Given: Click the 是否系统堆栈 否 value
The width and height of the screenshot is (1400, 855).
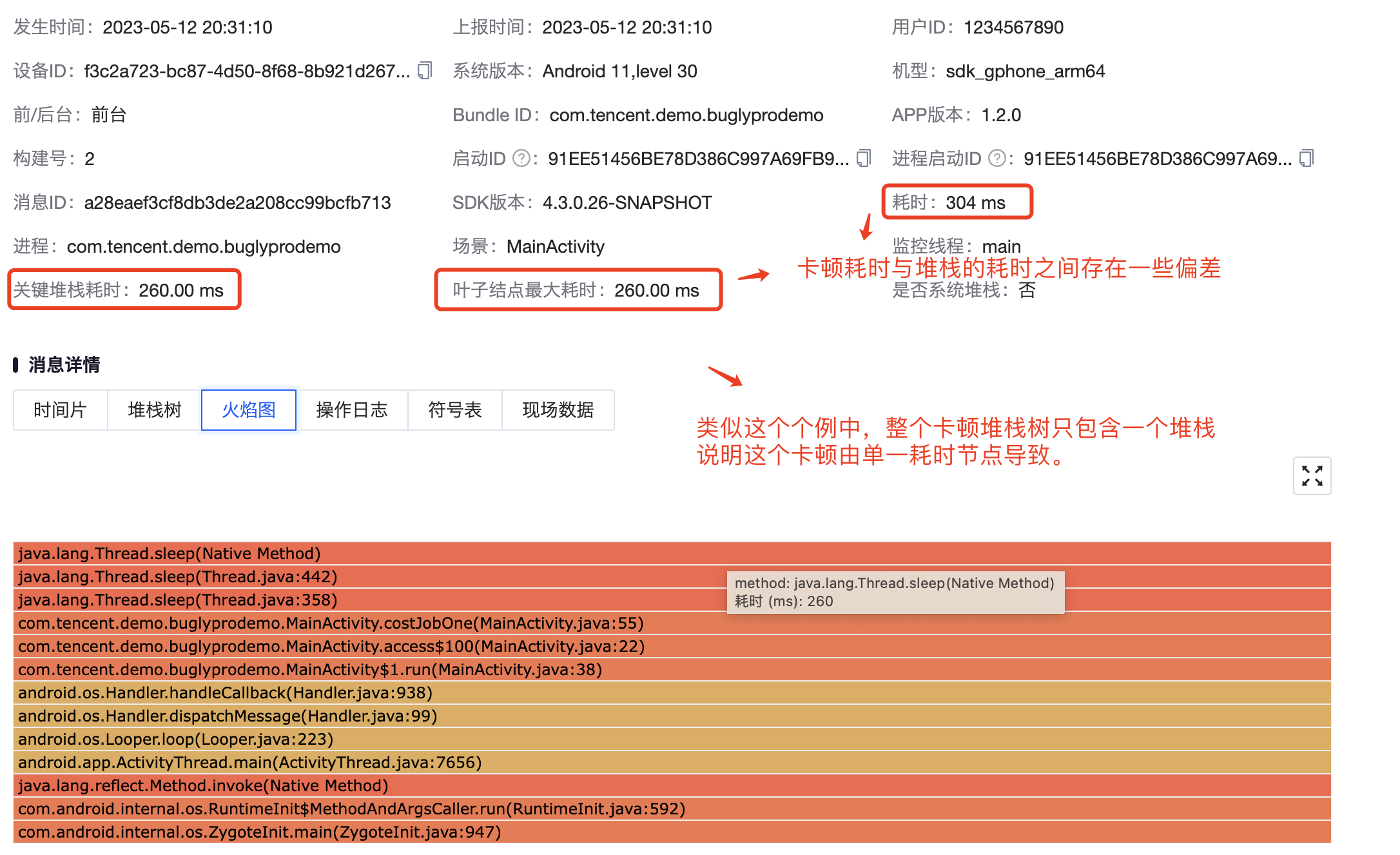Looking at the screenshot, I should (1027, 290).
